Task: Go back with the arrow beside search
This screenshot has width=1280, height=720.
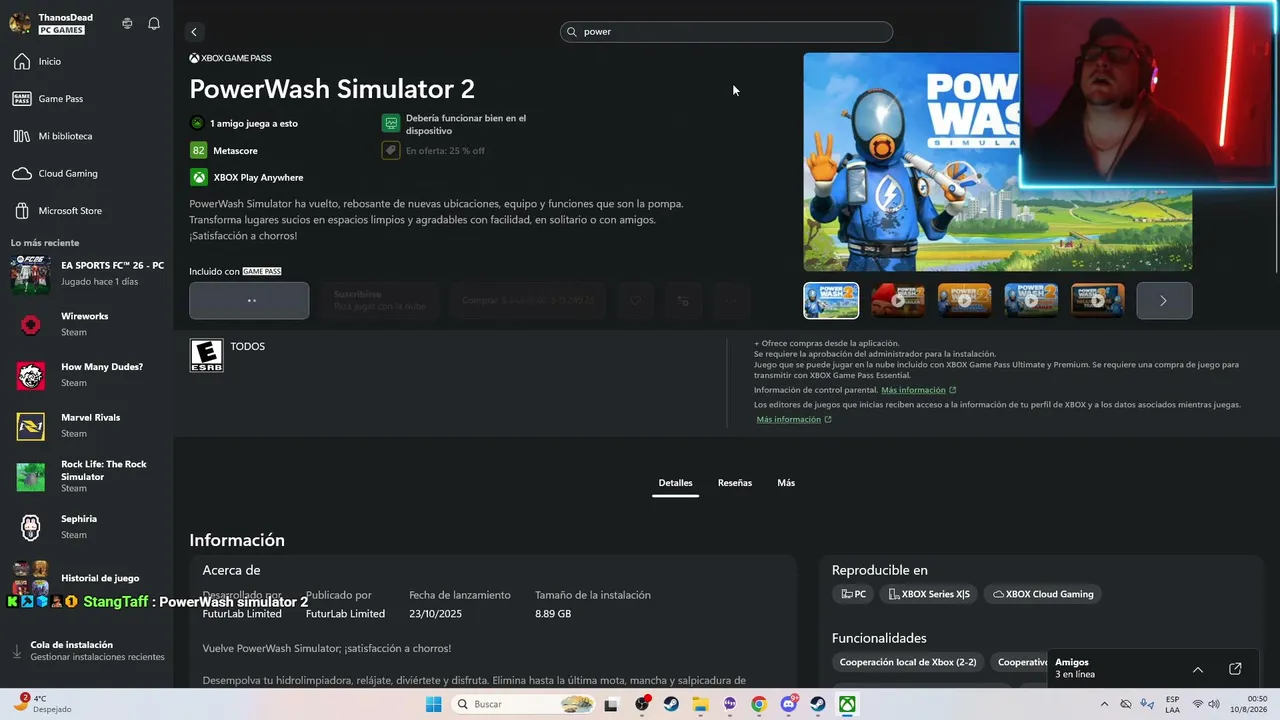Action: pos(194,32)
